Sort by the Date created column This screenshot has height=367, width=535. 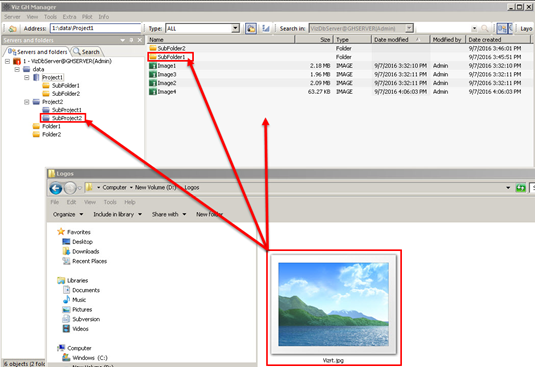click(x=498, y=40)
